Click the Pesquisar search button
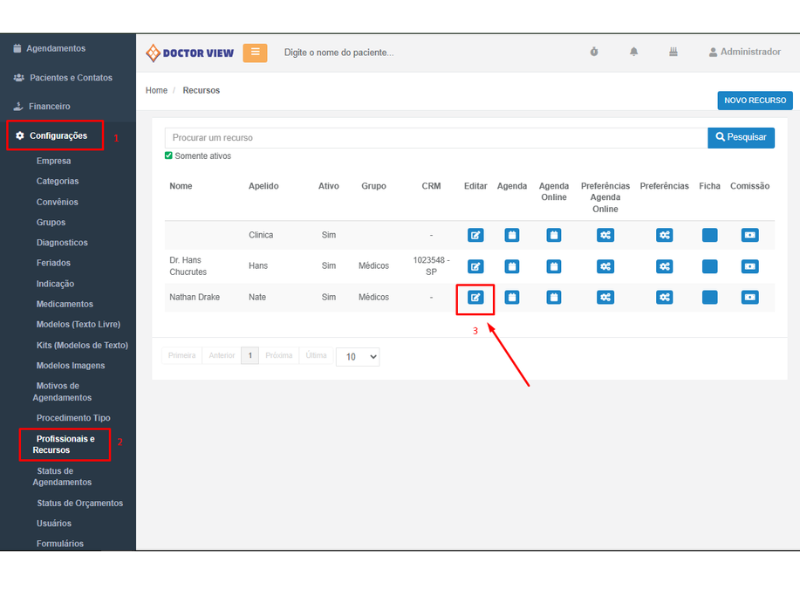 click(741, 137)
